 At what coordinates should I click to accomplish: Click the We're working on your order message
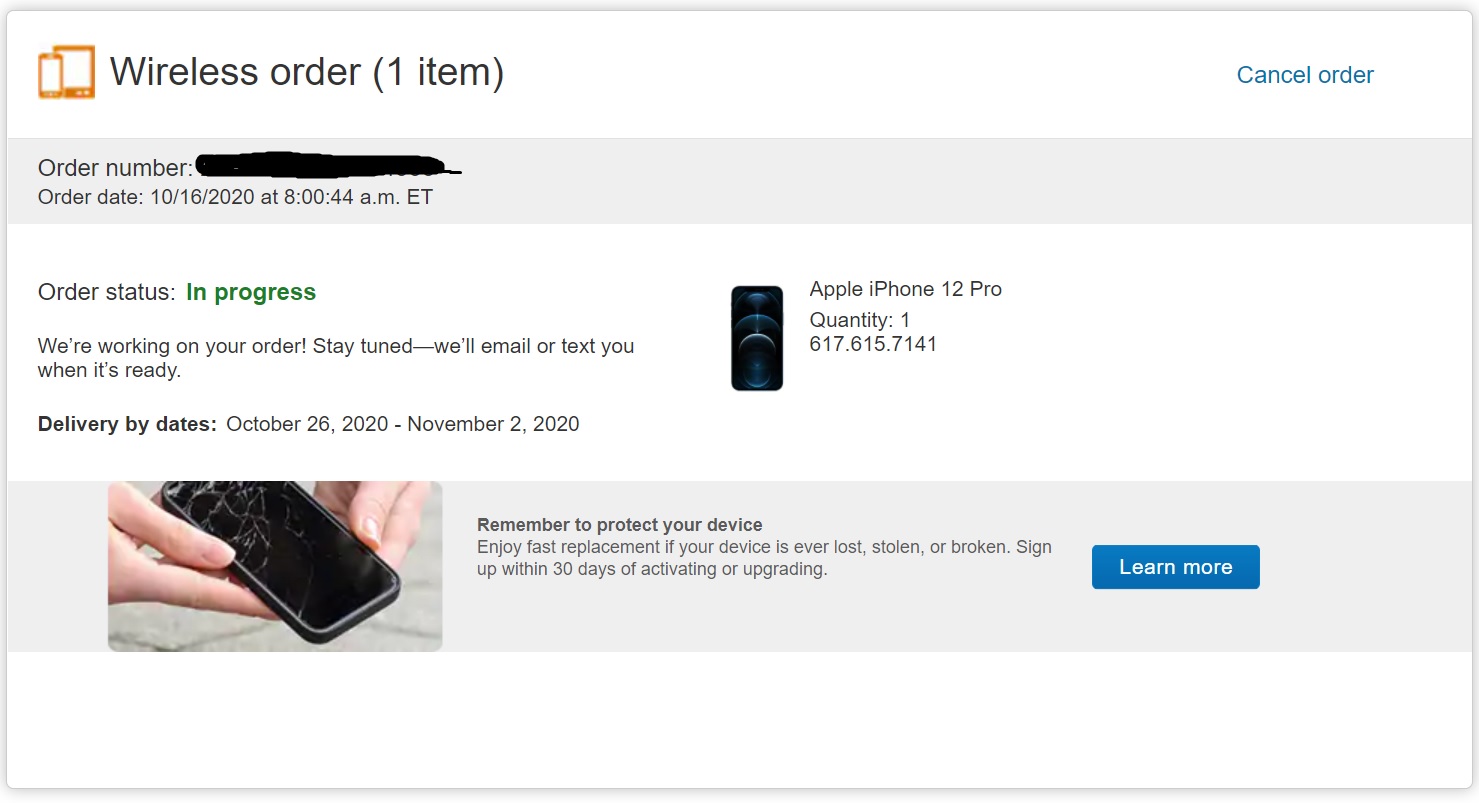coord(336,358)
